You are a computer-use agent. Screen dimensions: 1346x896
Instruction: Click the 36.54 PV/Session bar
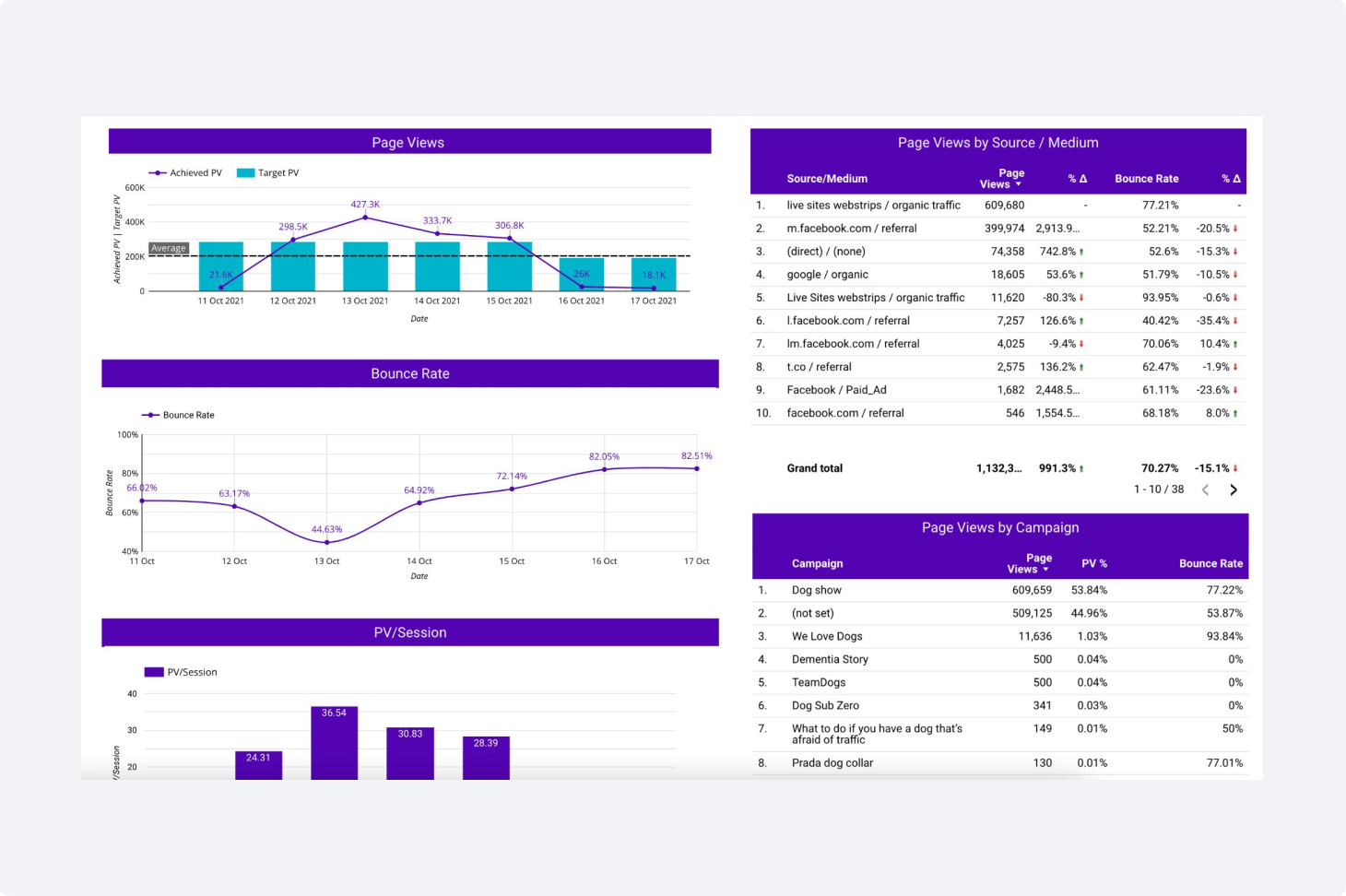click(x=334, y=743)
